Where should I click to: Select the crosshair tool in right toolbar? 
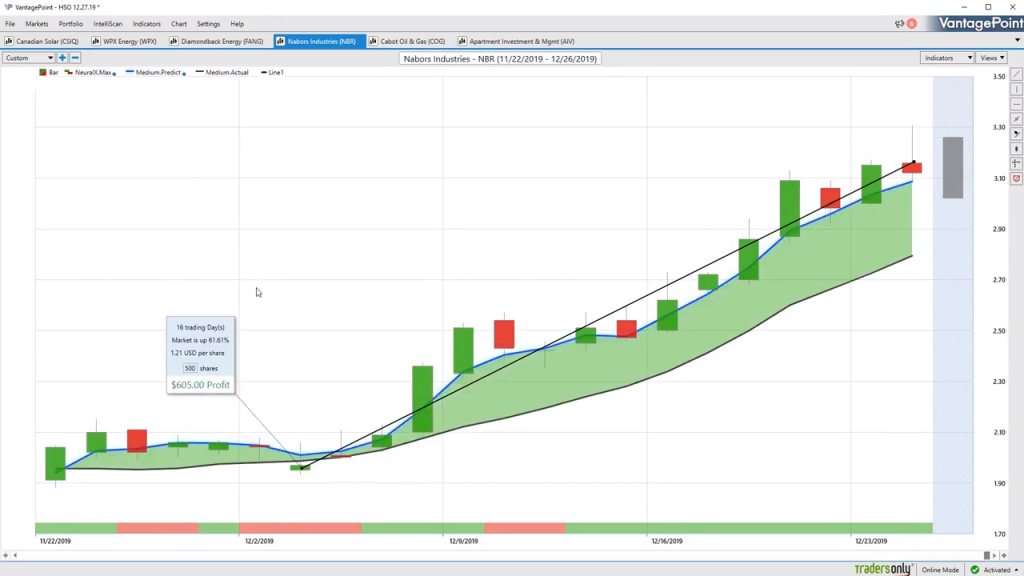(1016, 163)
